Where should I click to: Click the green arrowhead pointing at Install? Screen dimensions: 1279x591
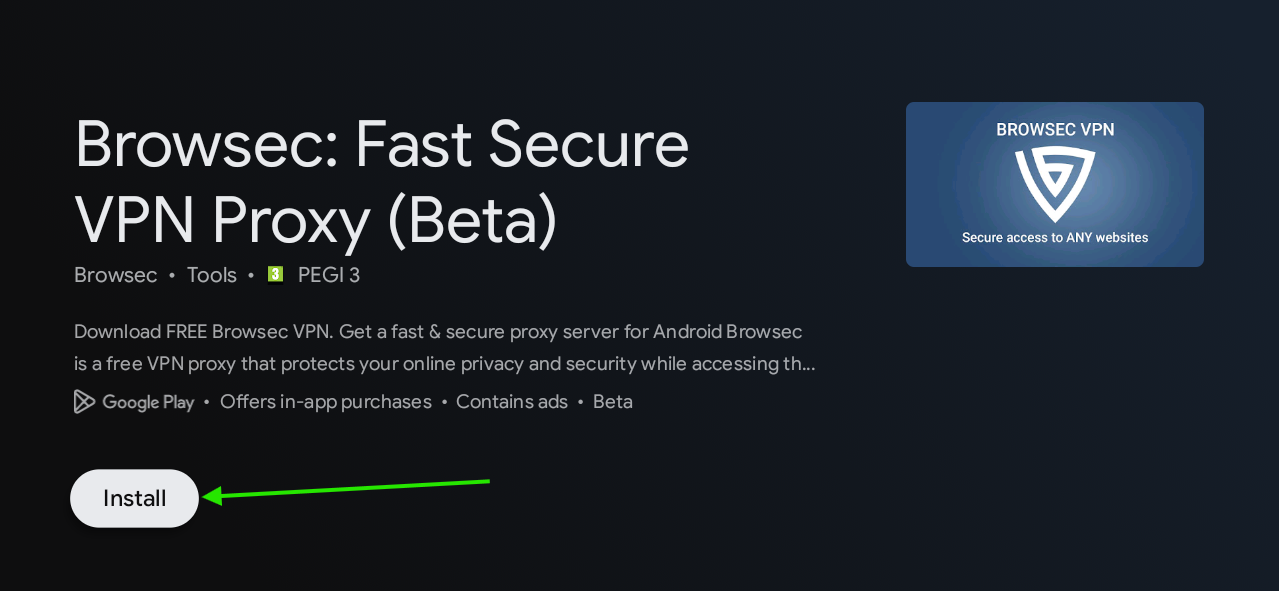[x=213, y=495]
